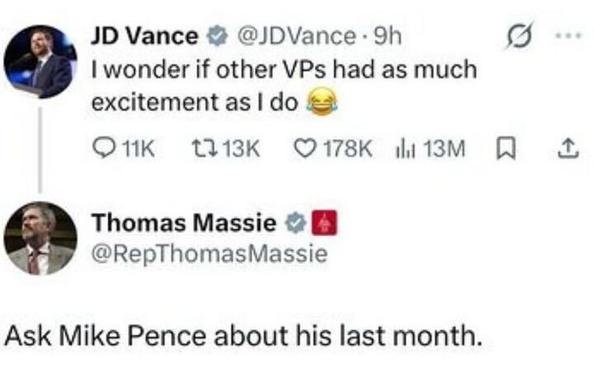Click the red affiliation badge beside Massie
Image resolution: width=594 pixels, height=388 pixels.
pos(324,223)
